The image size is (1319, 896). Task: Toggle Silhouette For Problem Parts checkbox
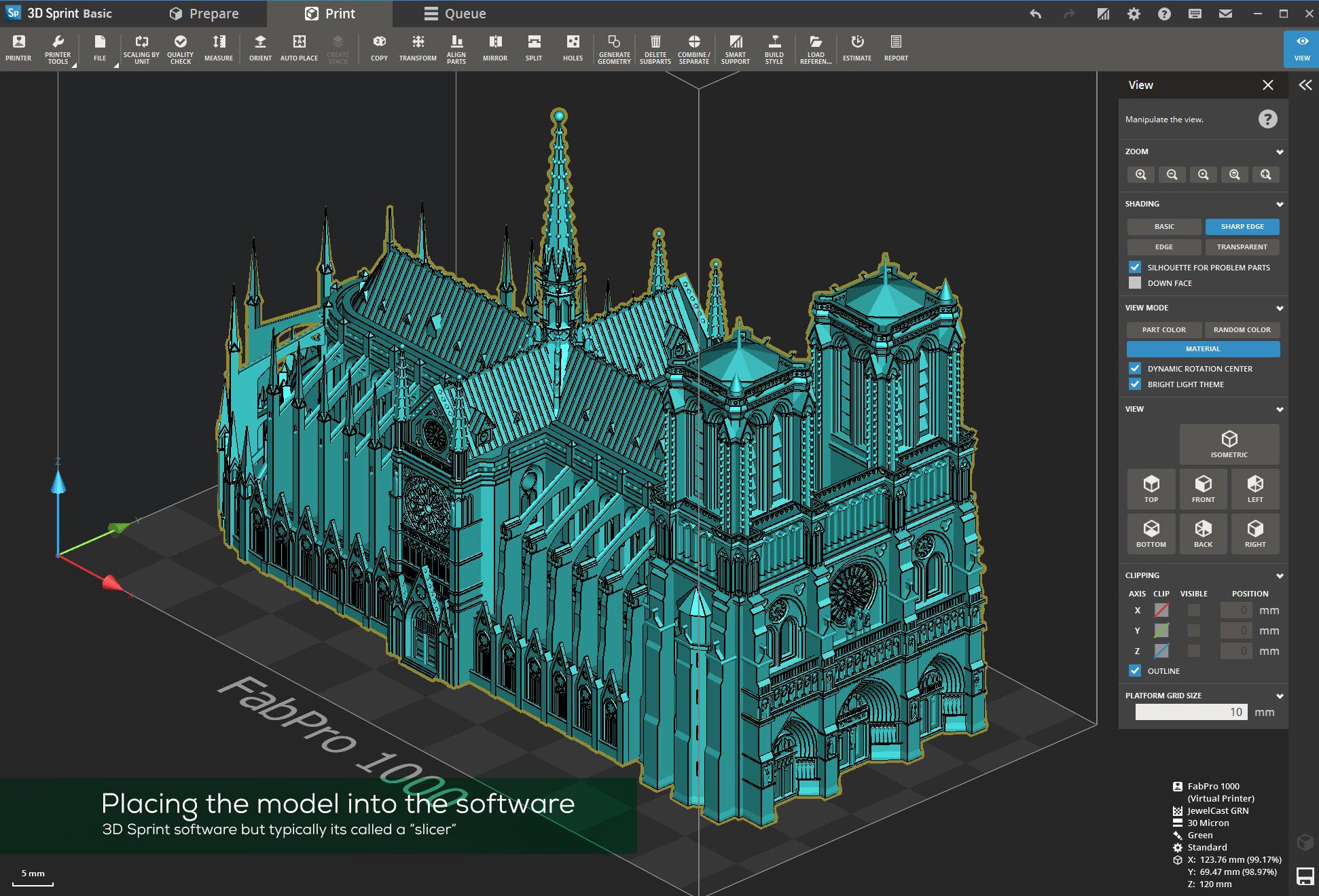click(x=1135, y=267)
